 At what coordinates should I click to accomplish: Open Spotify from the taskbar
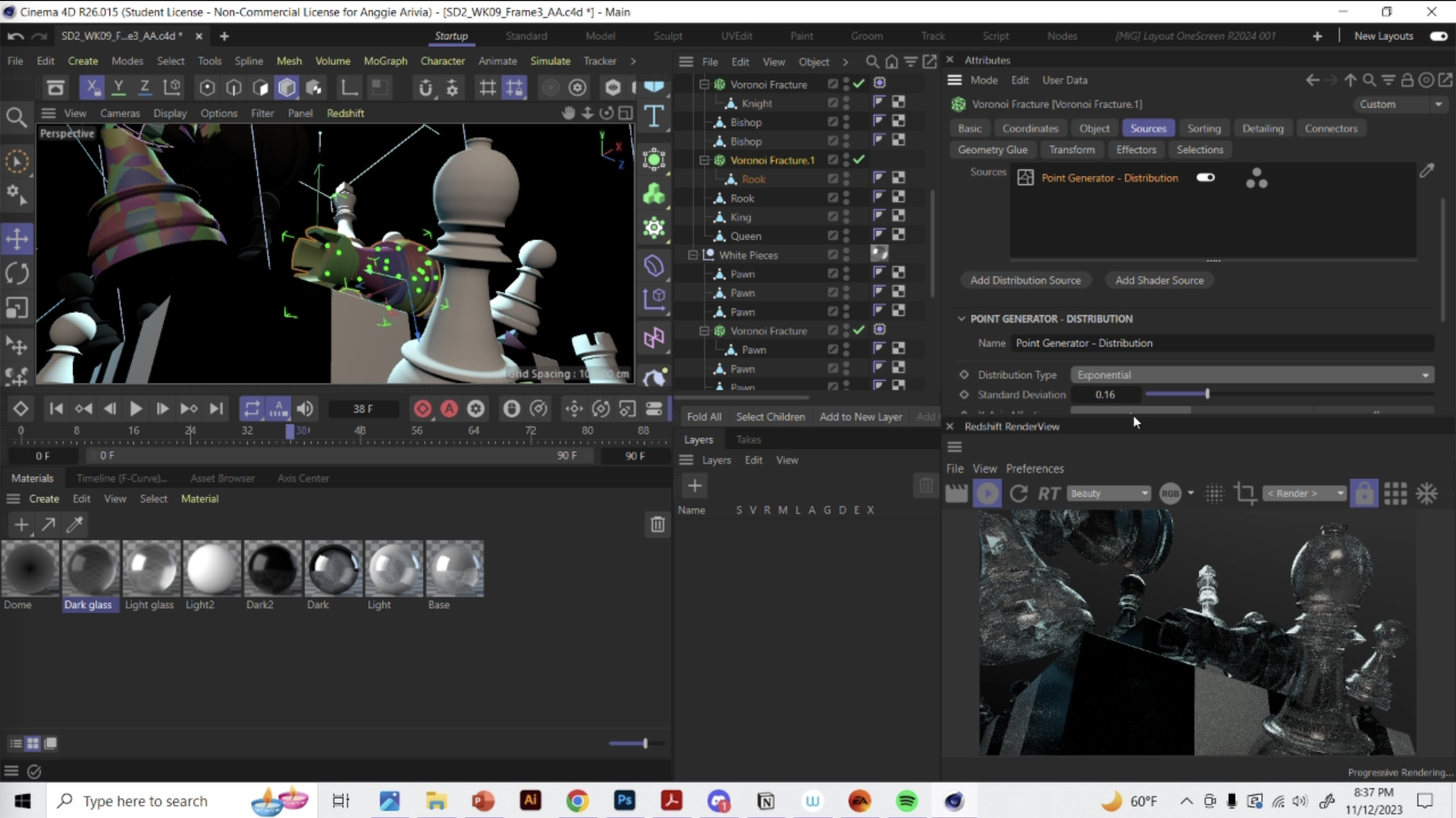tap(906, 801)
